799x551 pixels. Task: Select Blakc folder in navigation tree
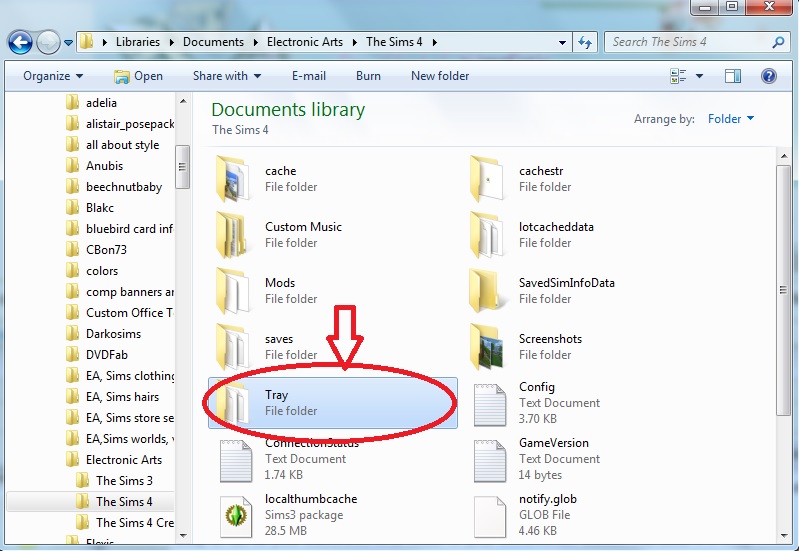tap(100, 208)
